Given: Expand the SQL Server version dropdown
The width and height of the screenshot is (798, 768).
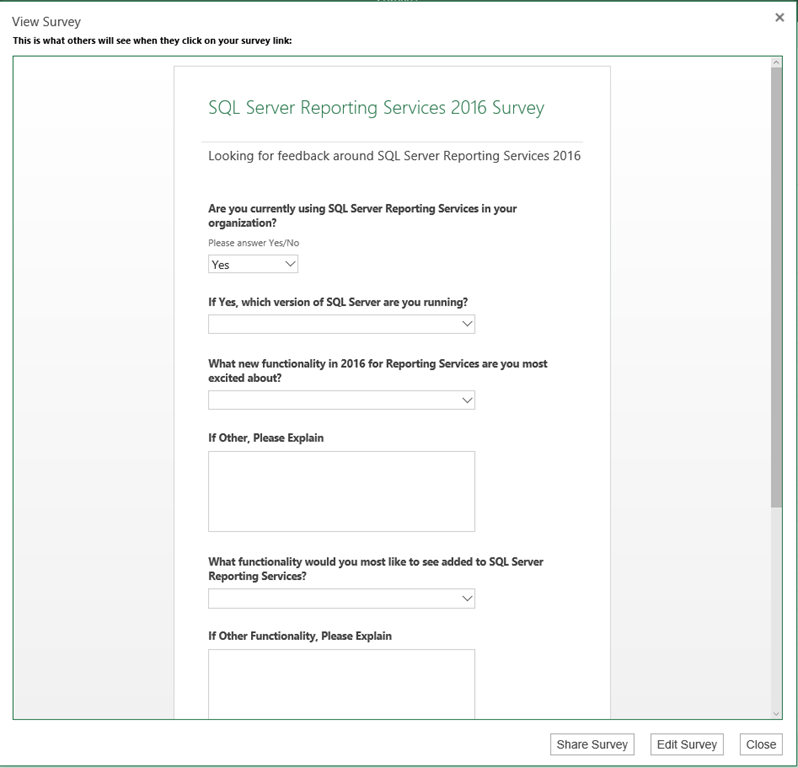Looking at the screenshot, I should (341, 324).
